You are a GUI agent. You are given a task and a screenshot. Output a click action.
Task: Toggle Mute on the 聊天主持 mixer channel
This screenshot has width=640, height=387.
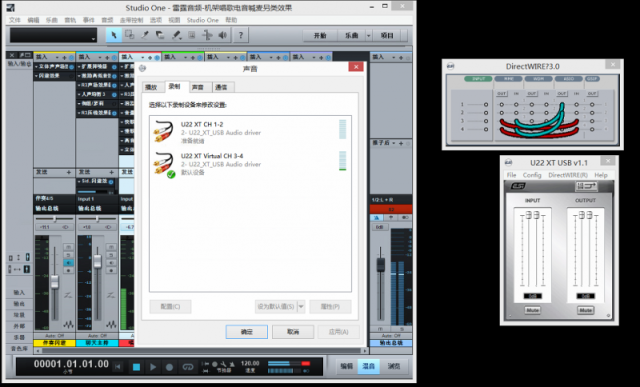111,247
